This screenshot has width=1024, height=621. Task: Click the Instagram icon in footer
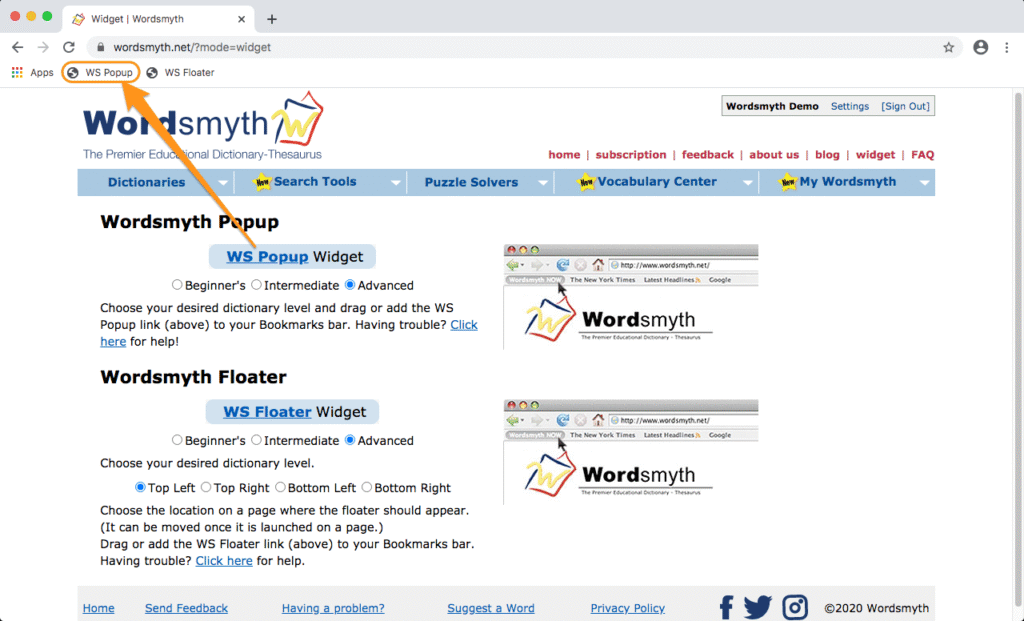click(795, 607)
